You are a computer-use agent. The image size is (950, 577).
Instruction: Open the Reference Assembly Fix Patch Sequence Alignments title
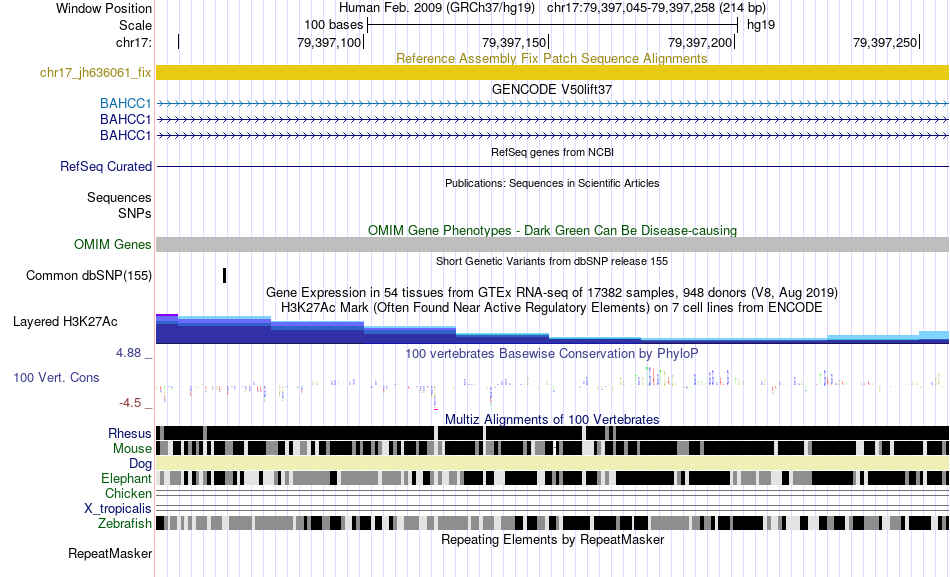pos(551,58)
